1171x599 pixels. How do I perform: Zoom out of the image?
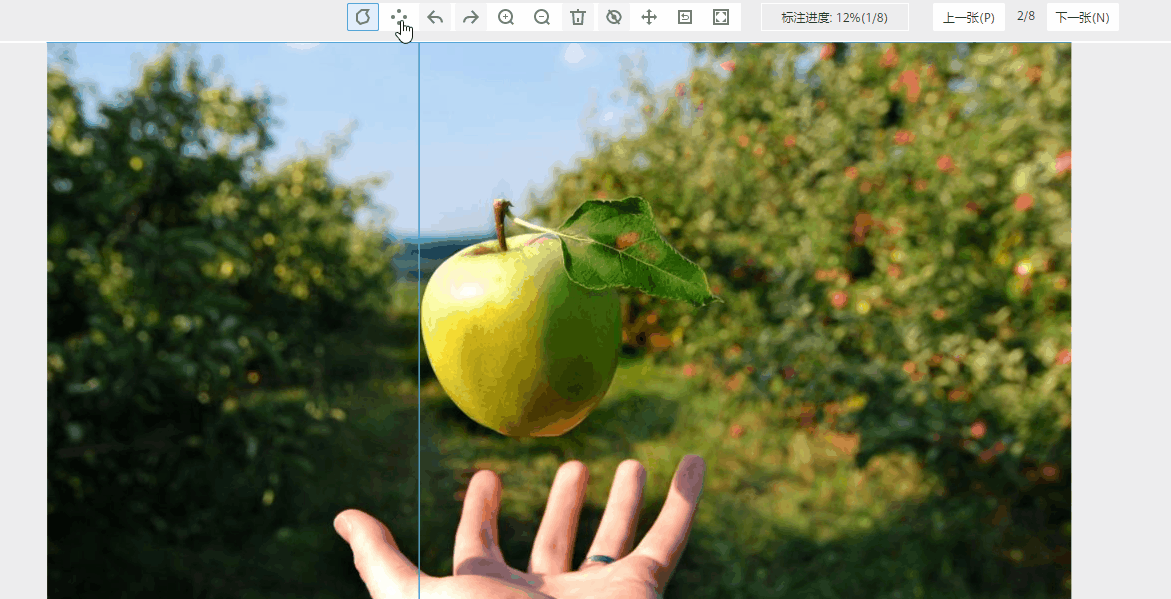point(542,17)
